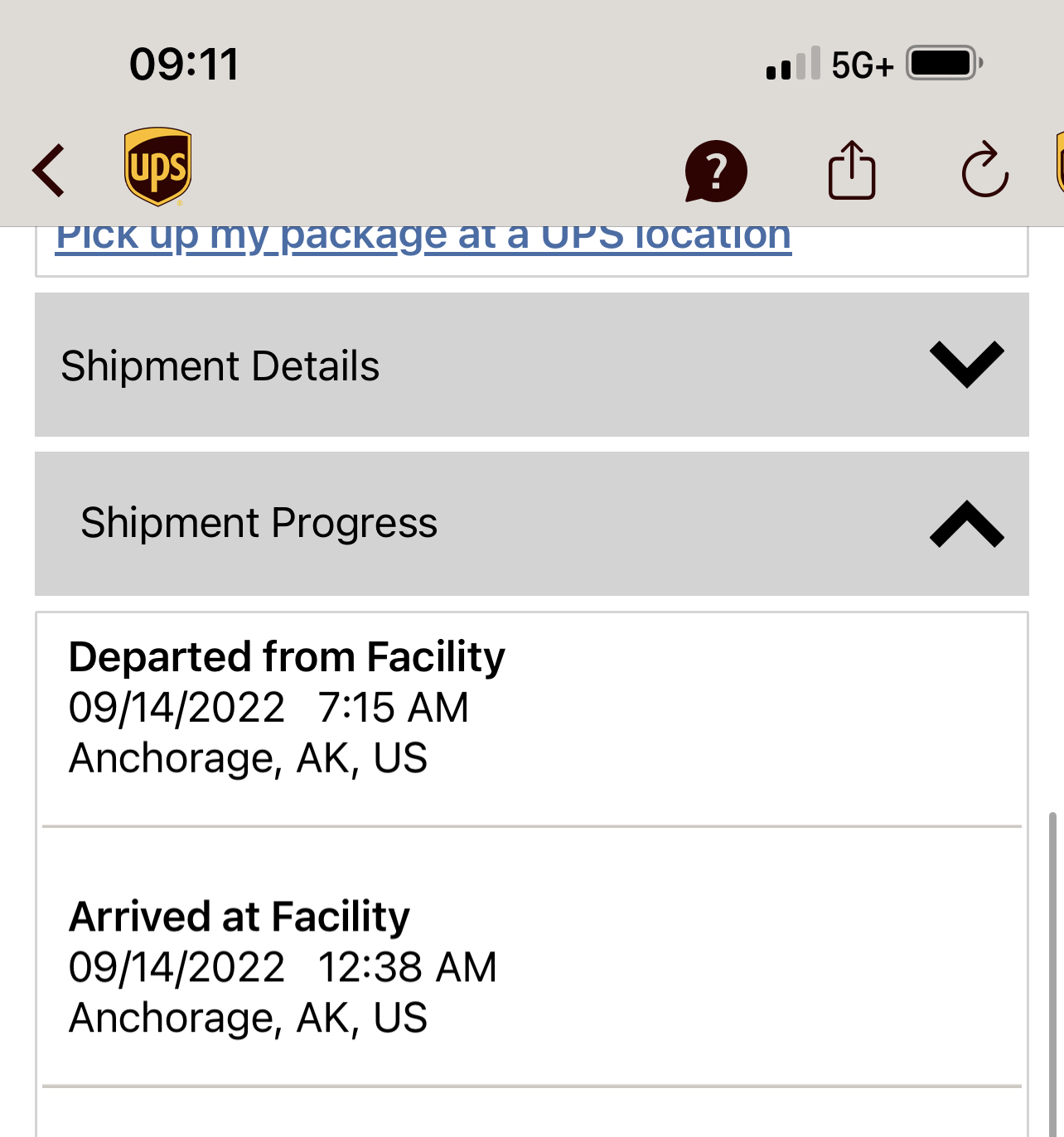Open the UPS shield logo home
The width and height of the screenshot is (1064, 1137).
tap(157, 167)
